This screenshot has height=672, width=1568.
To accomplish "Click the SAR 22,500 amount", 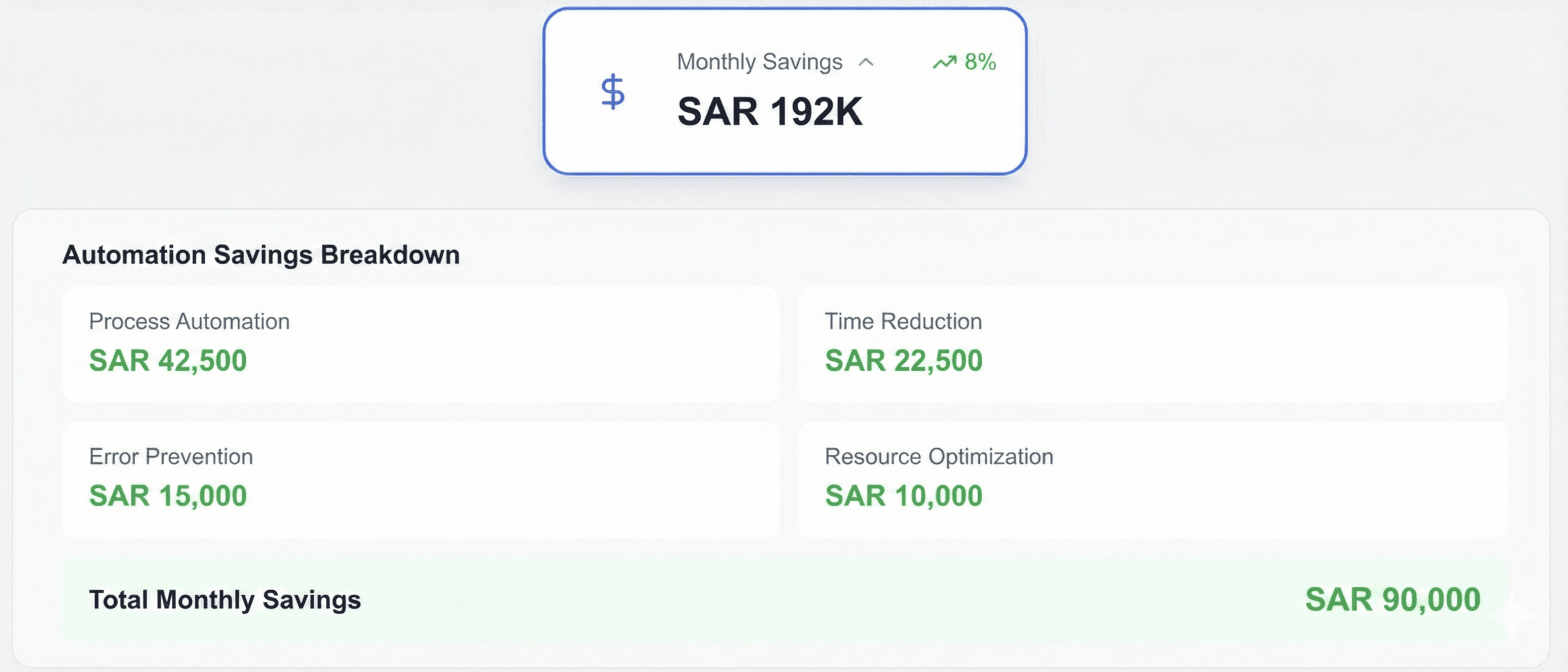I will 903,360.
